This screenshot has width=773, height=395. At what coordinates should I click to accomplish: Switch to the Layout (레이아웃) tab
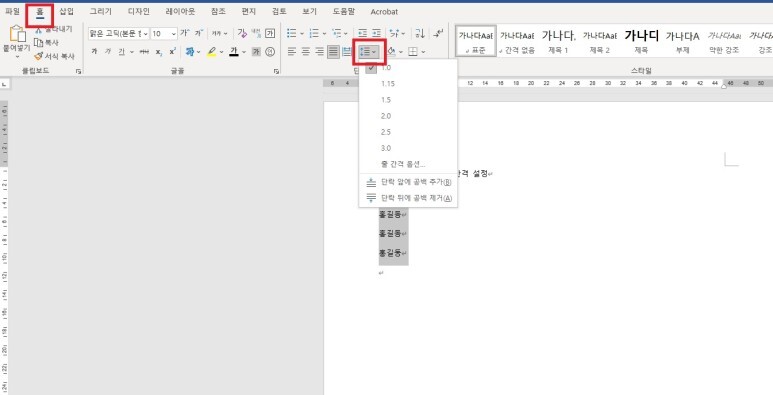(x=180, y=11)
